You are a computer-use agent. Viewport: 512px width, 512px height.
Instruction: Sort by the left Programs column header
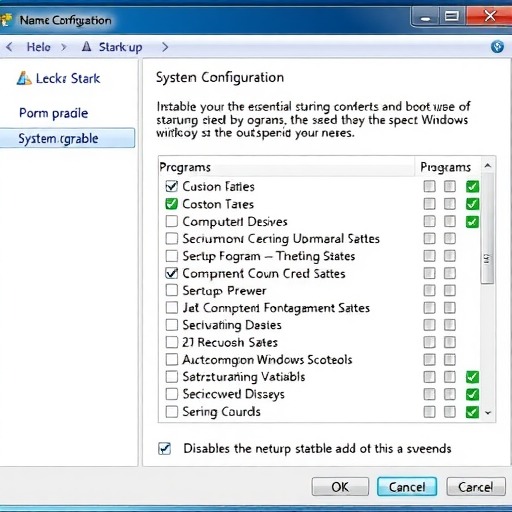[286, 167]
